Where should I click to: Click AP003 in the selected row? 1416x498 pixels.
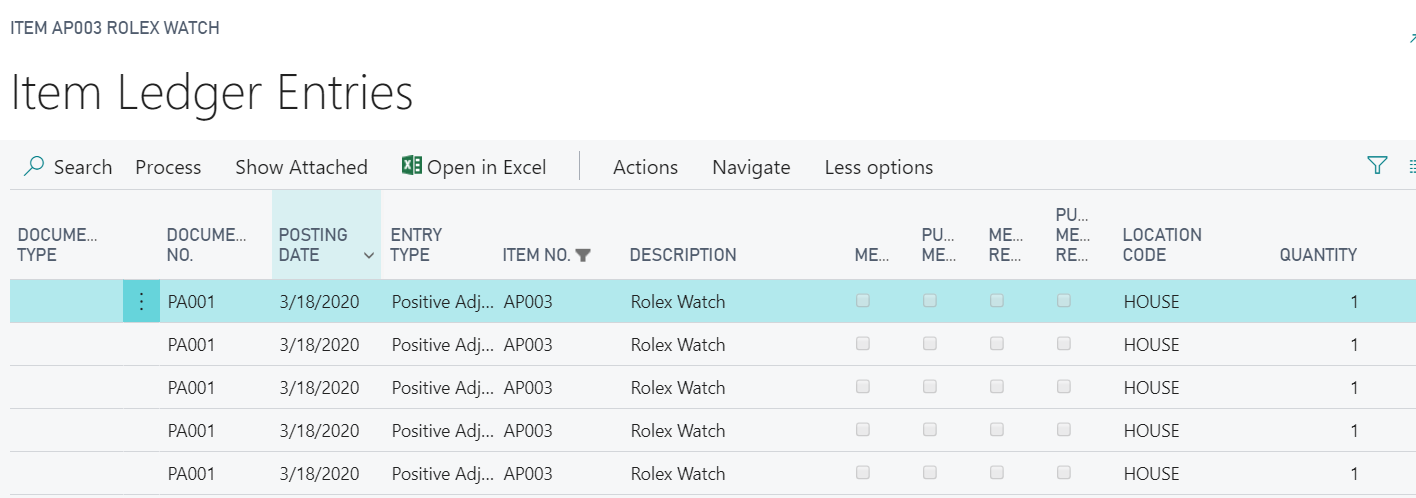coord(528,302)
